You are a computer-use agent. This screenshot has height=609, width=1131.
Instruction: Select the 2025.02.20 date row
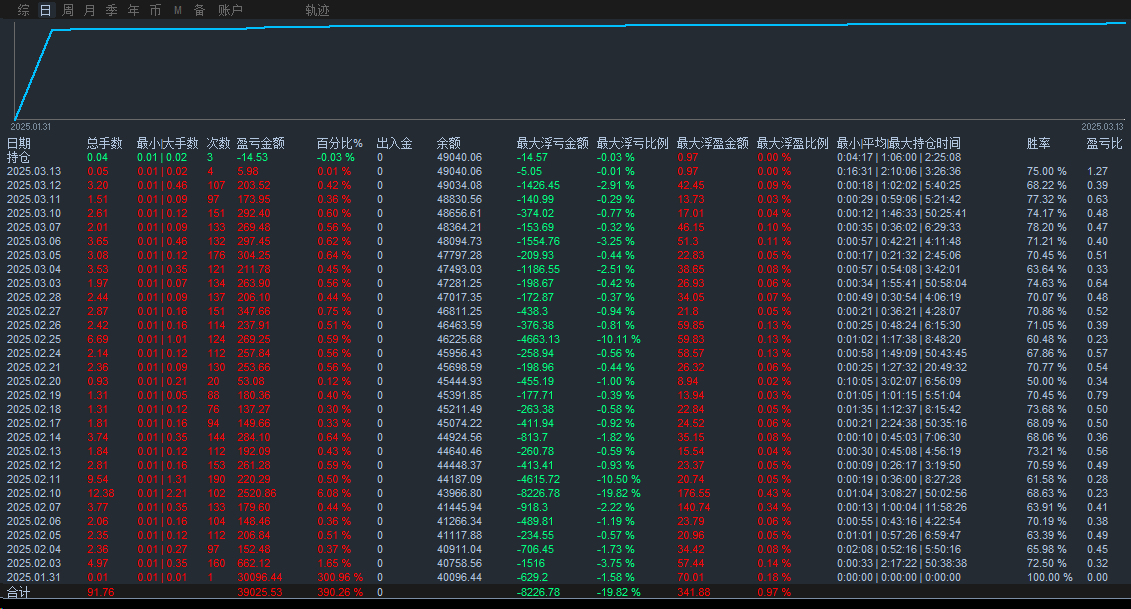tap(34, 382)
